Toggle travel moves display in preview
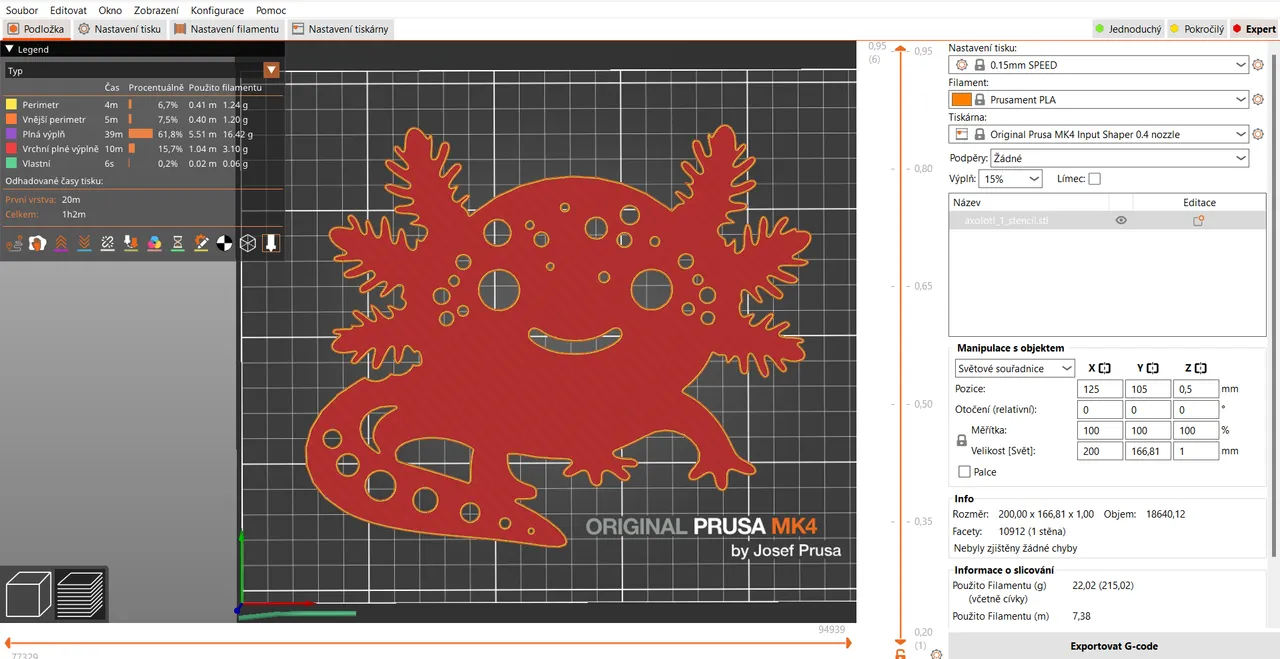This screenshot has height=659, width=1280. point(14,242)
